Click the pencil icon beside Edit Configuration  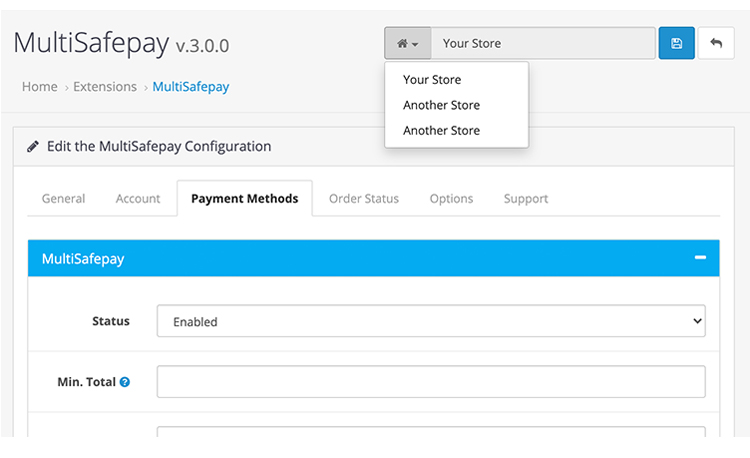(33, 146)
